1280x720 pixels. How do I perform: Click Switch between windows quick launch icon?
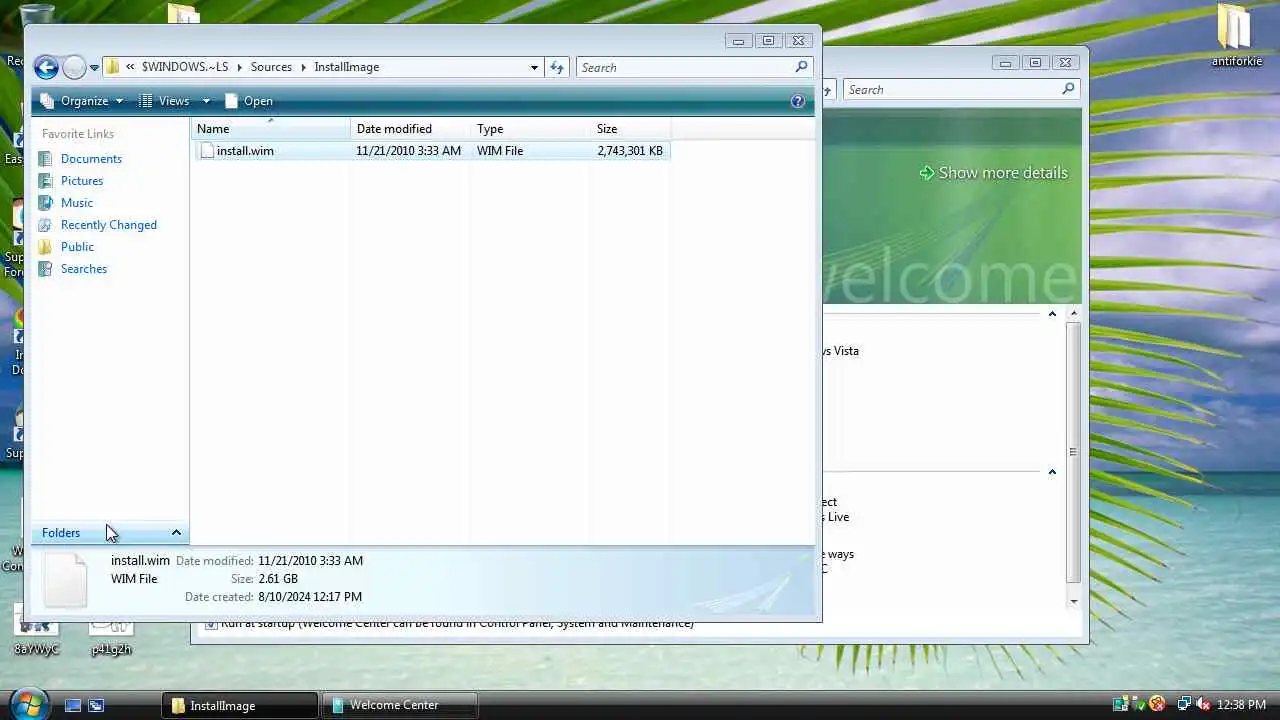click(96, 705)
